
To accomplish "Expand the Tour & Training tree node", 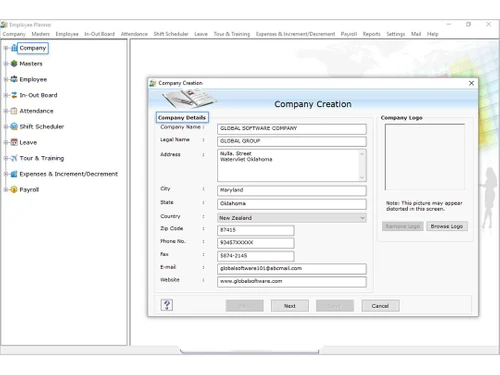I will (6, 158).
